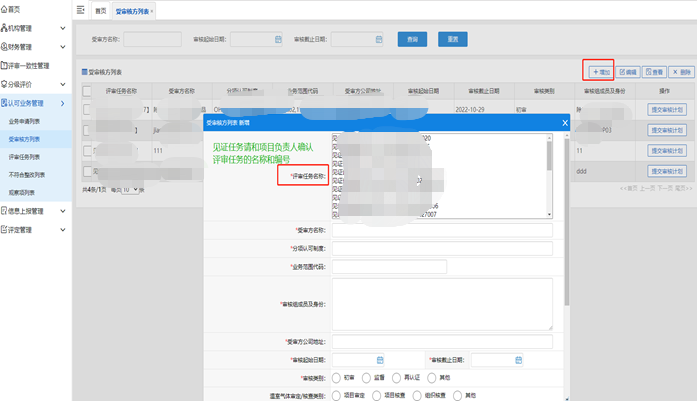Open the per-page count dropdown showing 10

pos(130,190)
